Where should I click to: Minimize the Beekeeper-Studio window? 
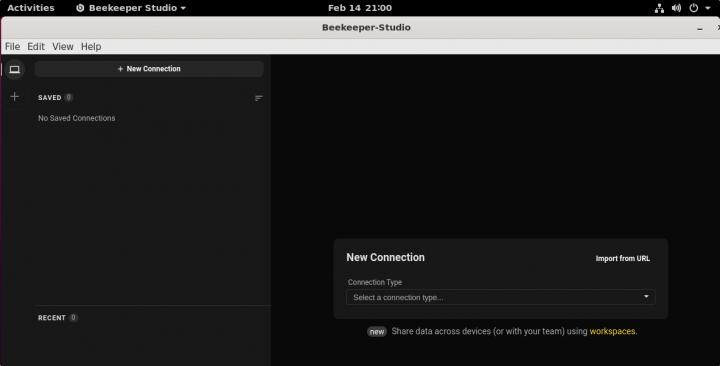(700, 28)
